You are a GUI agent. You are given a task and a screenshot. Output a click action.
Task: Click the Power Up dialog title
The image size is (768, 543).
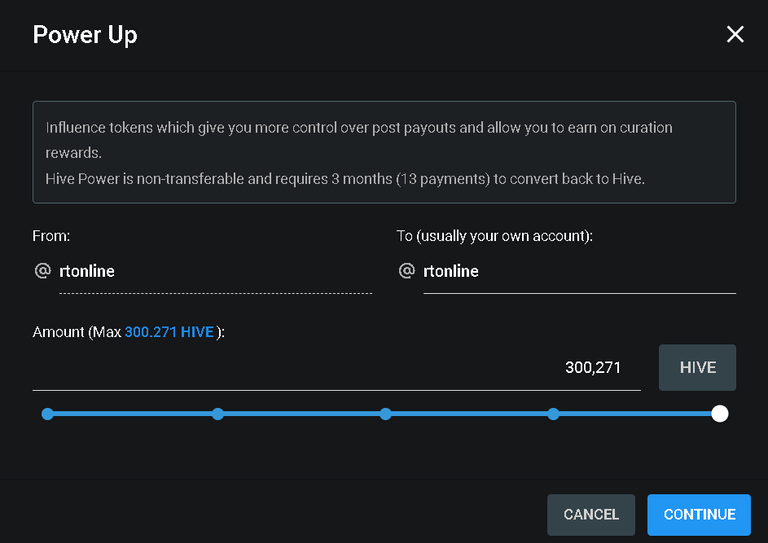pyautogui.click(x=85, y=35)
